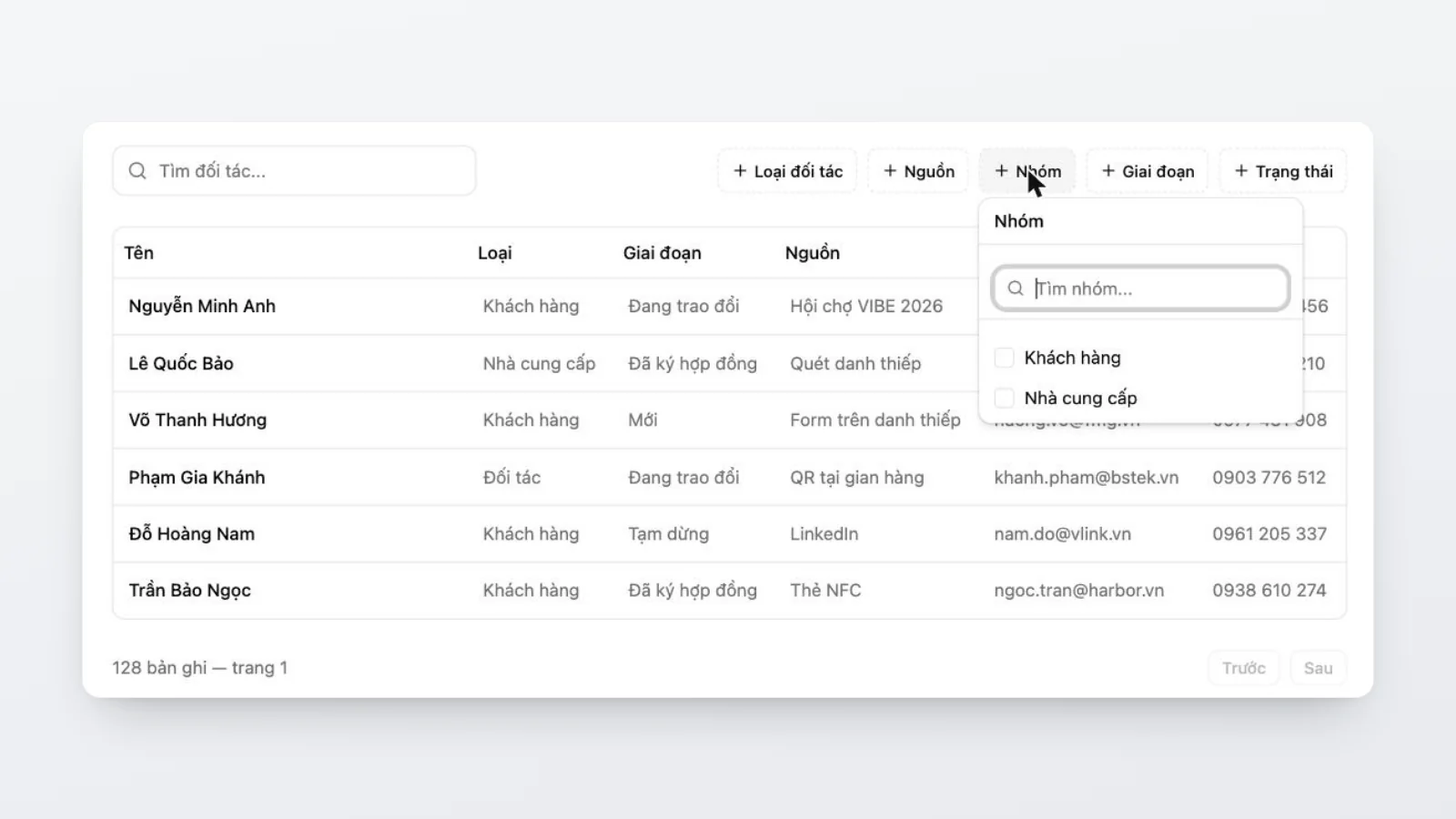Click the Tạm dừng stage cell
Image resolution: width=1456 pixels, height=819 pixels.
(x=669, y=534)
